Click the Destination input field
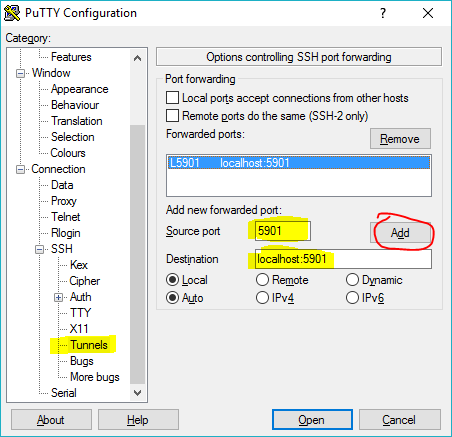The height and width of the screenshot is (437, 452). (x=343, y=259)
